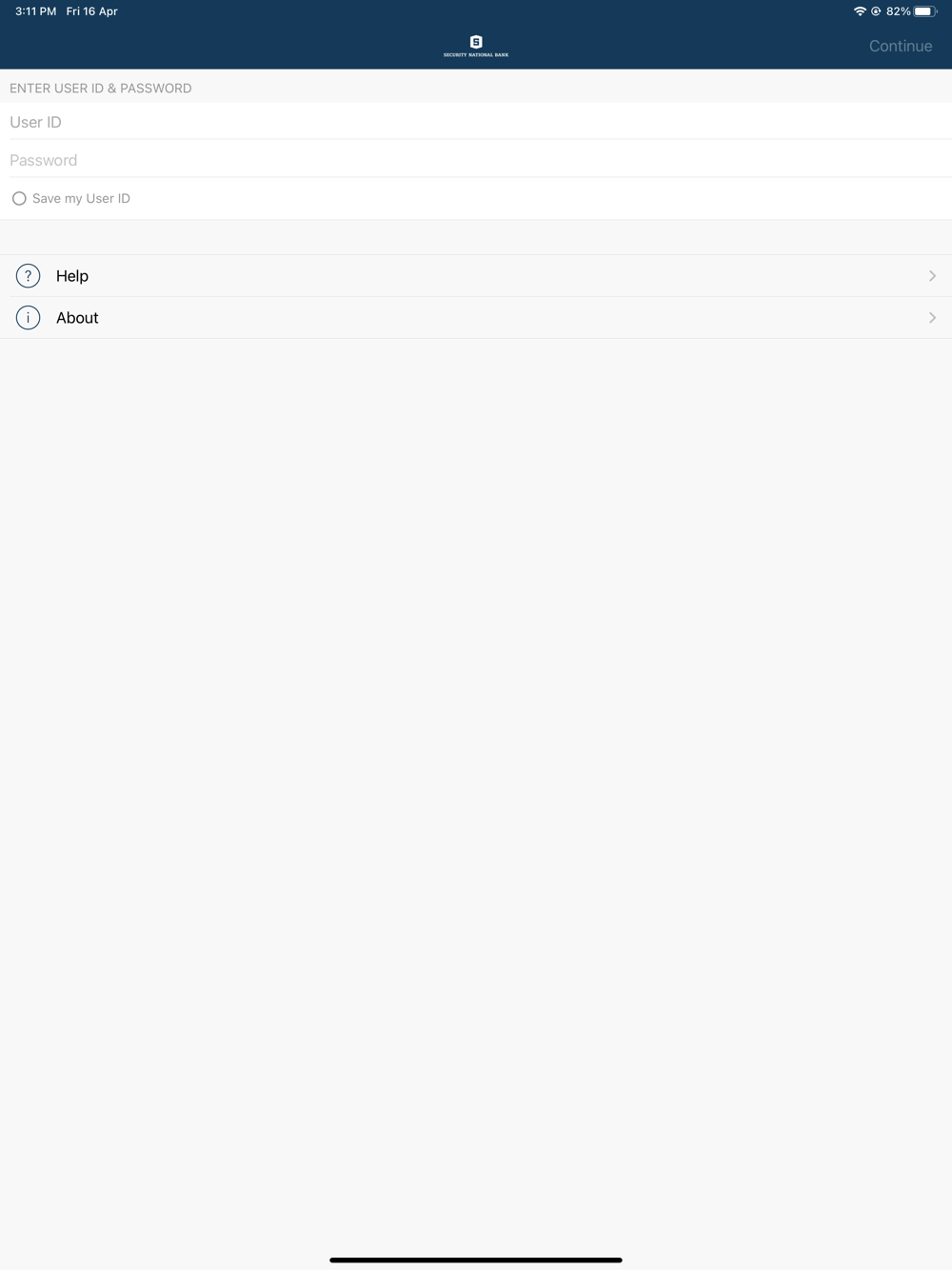Tap the Save my User ID label

click(81, 199)
